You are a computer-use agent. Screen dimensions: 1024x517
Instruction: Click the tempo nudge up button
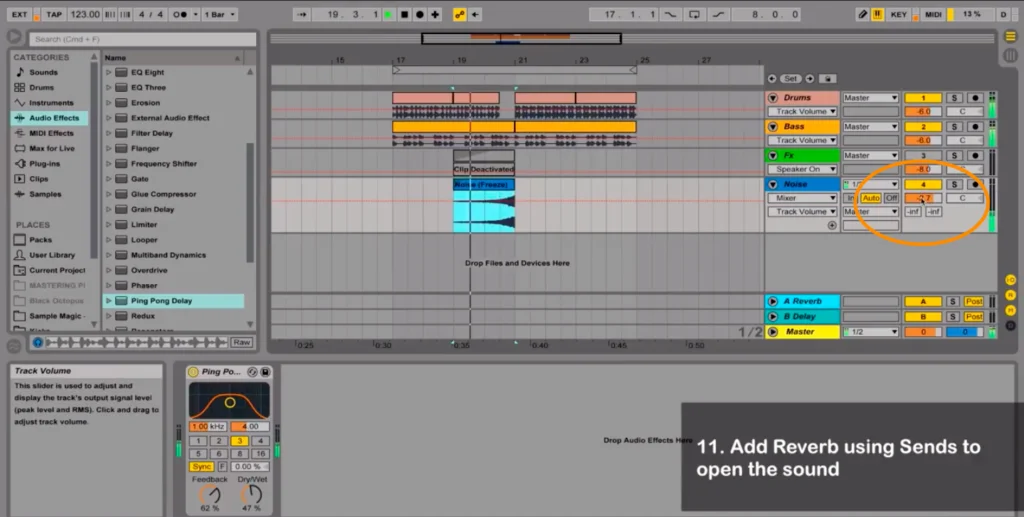pos(125,14)
